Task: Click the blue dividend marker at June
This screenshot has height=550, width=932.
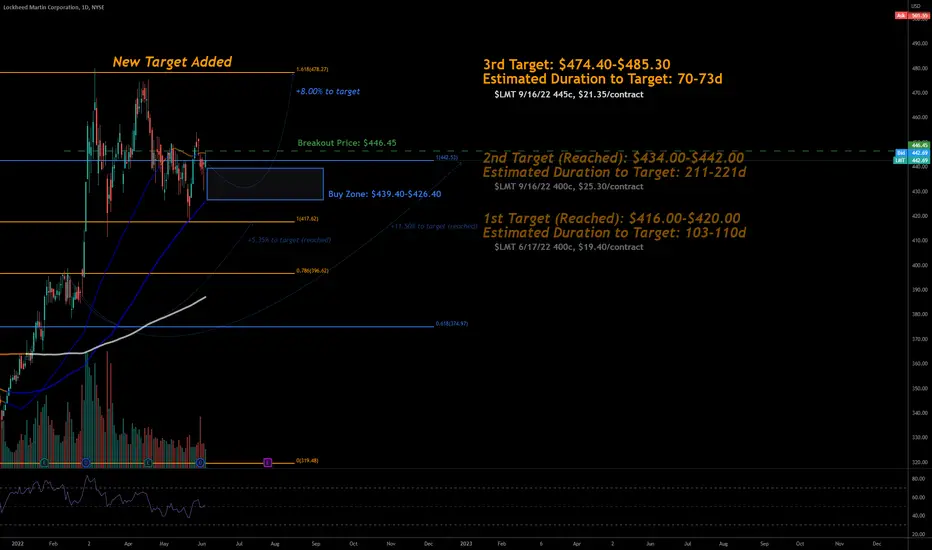Action: 200,462
